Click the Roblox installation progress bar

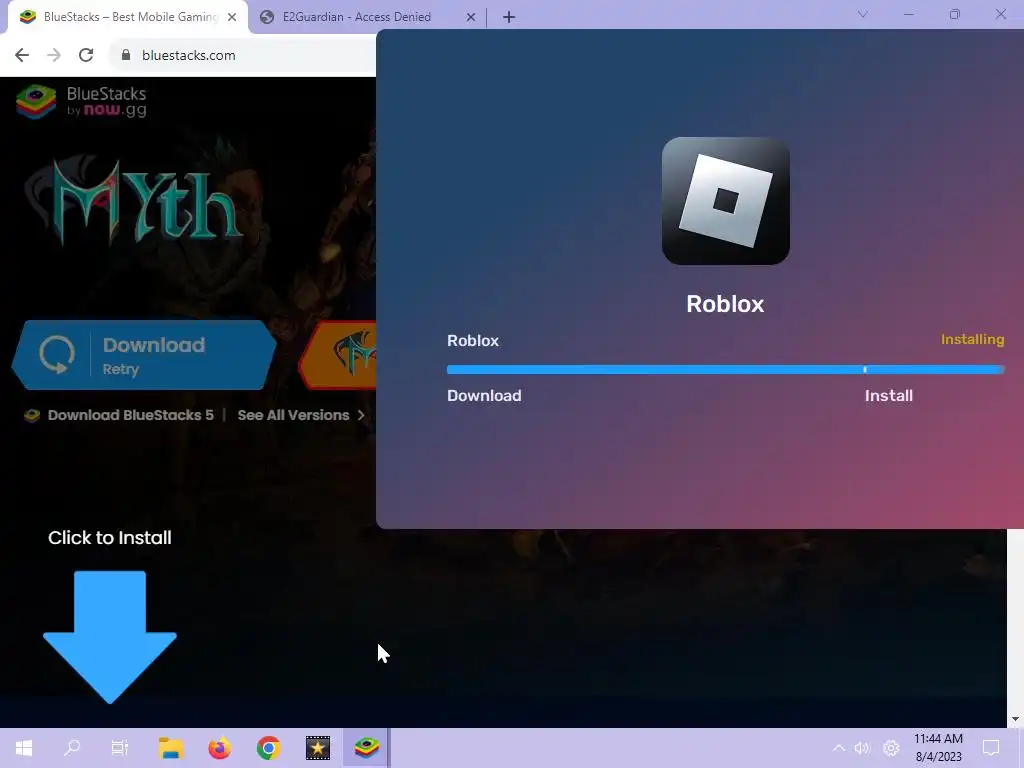pos(725,370)
